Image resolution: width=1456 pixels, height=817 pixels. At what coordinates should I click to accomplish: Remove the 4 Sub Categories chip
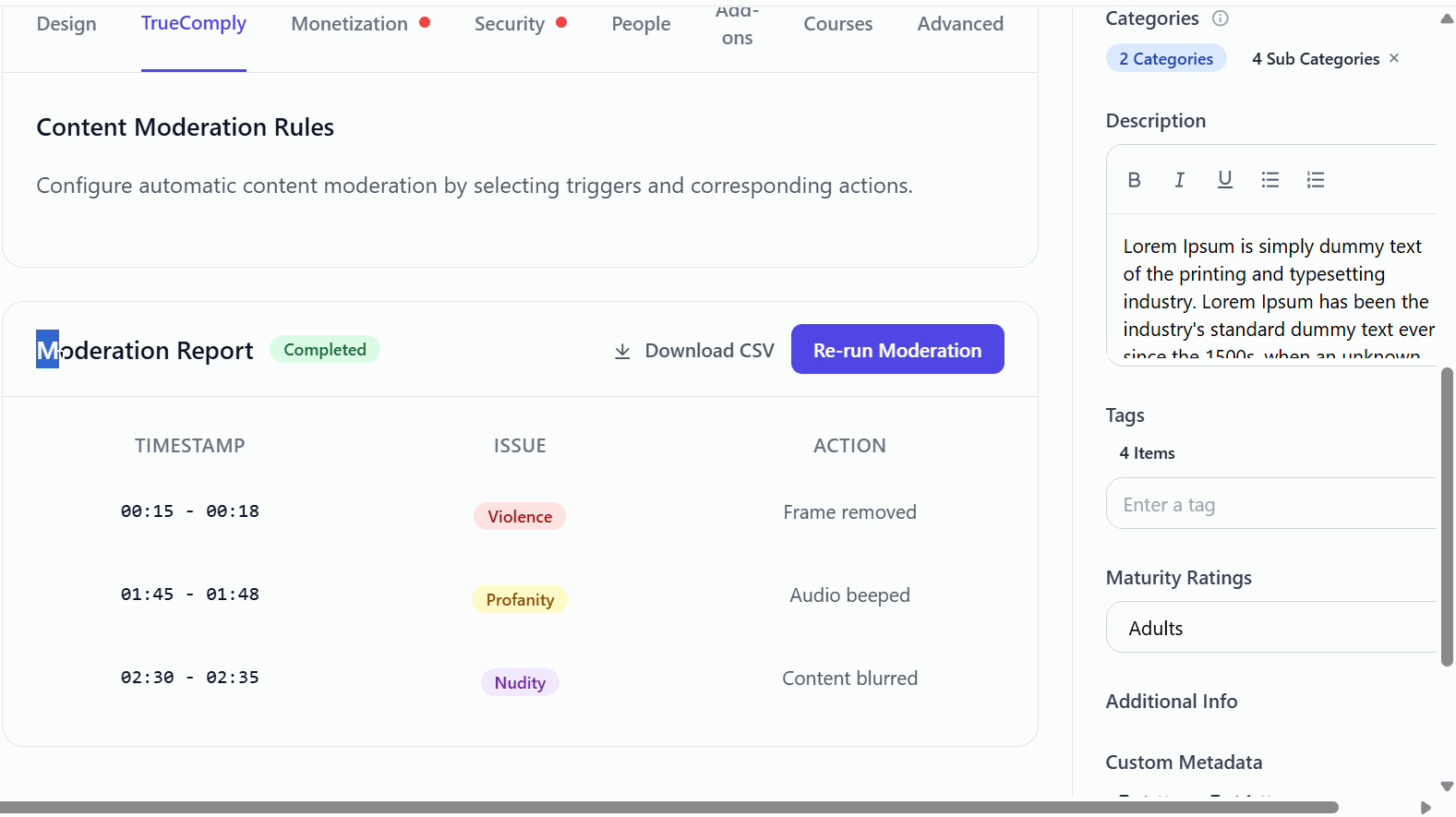pyautogui.click(x=1394, y=58)
